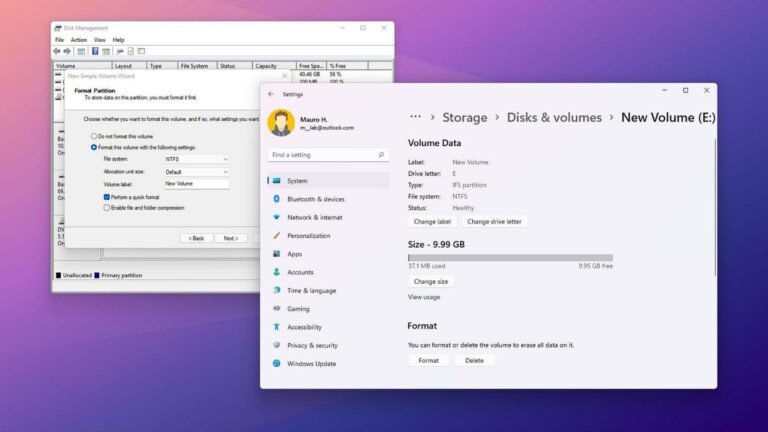This screenshot has height=432, width=768.
Task: Click the Volume label text field
Action: point(196,184)
